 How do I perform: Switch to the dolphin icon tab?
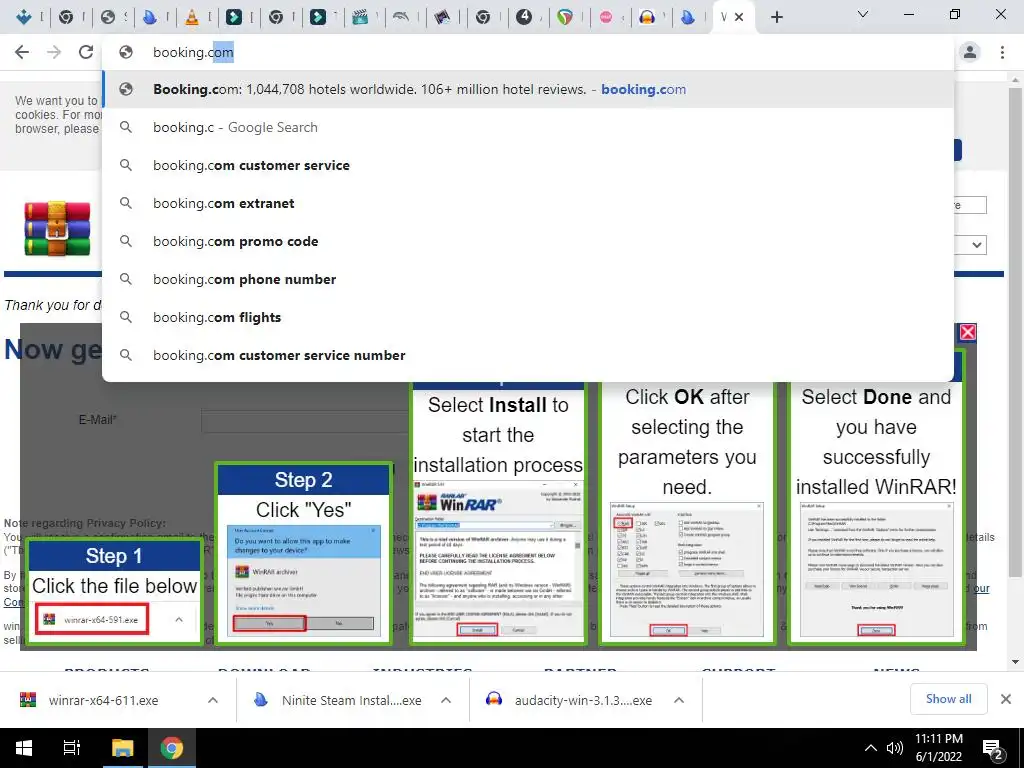(400, 17)
